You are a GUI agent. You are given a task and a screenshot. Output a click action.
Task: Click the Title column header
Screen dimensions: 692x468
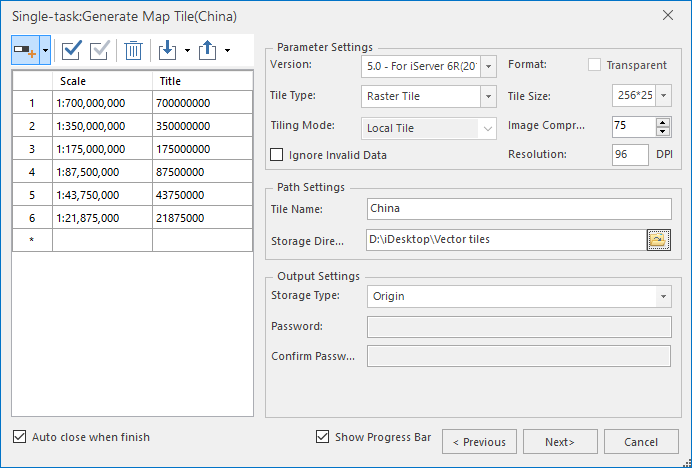[203, 81]
